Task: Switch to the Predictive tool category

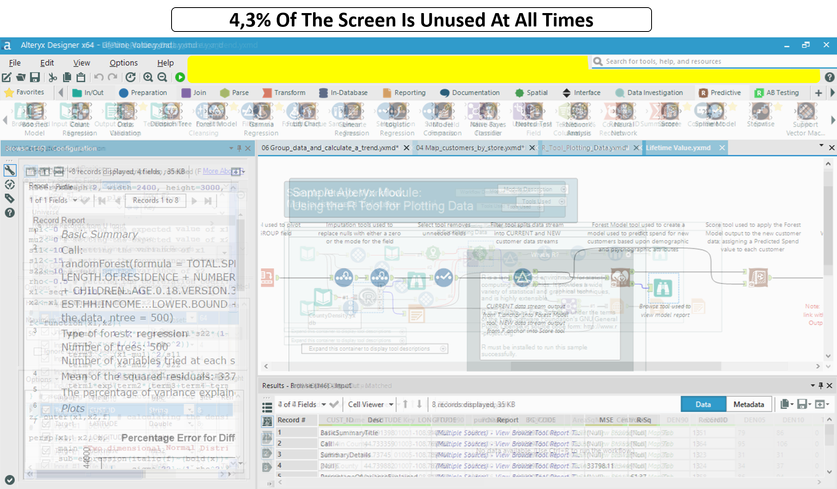Action: coord(720,92)
